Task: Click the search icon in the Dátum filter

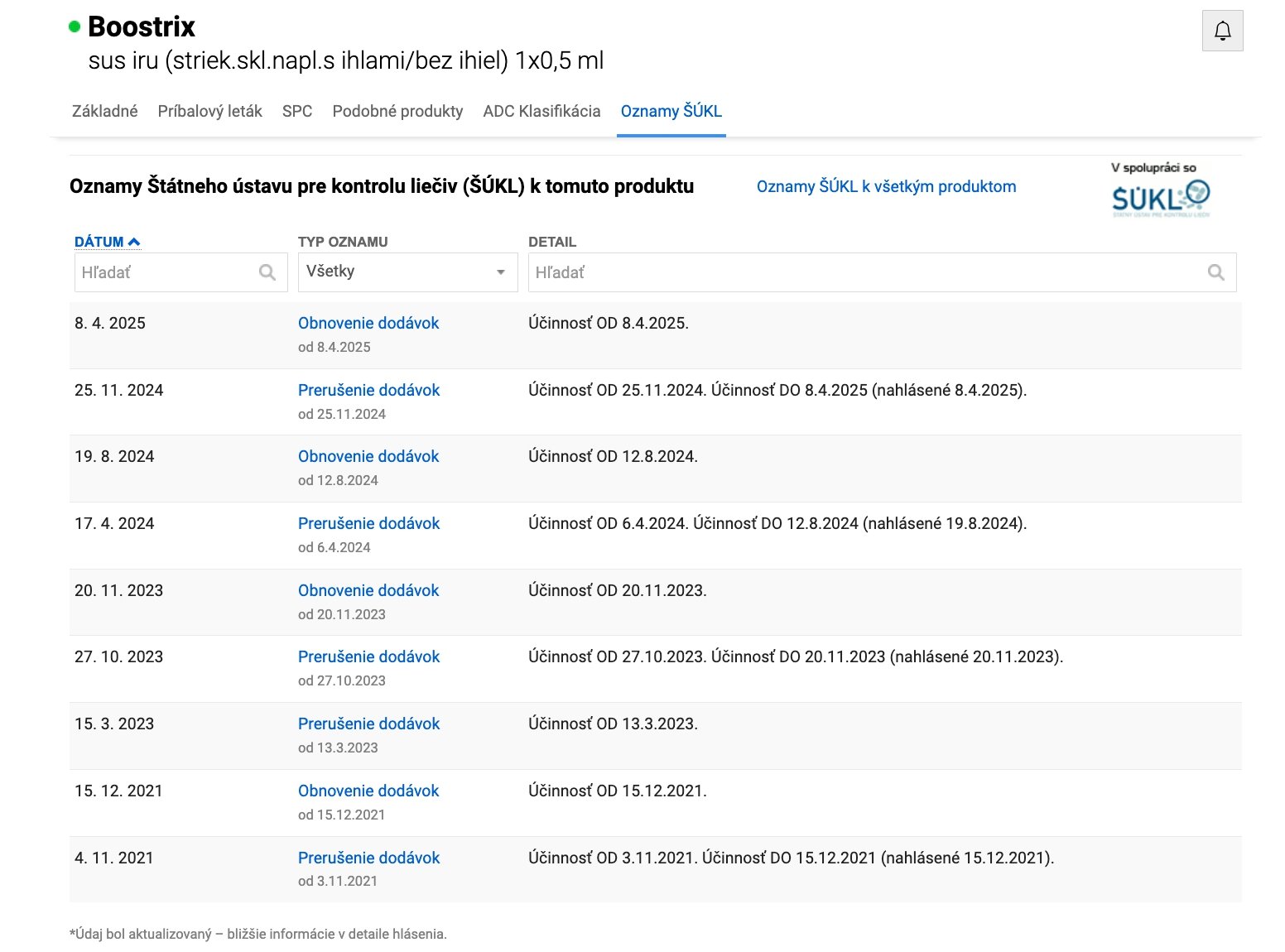Action: click(x=267, y=272)
